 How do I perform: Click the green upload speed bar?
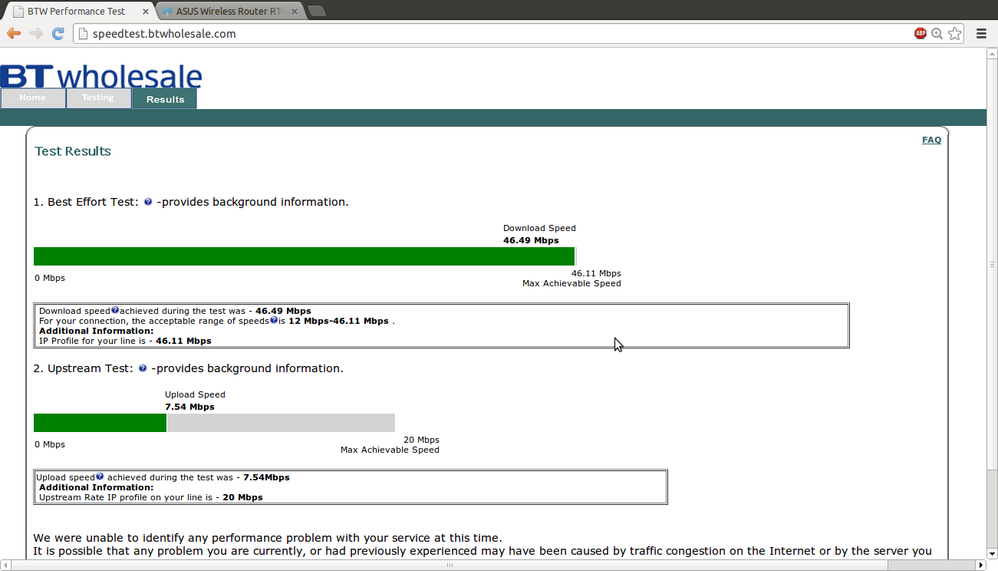coord(100,423)
